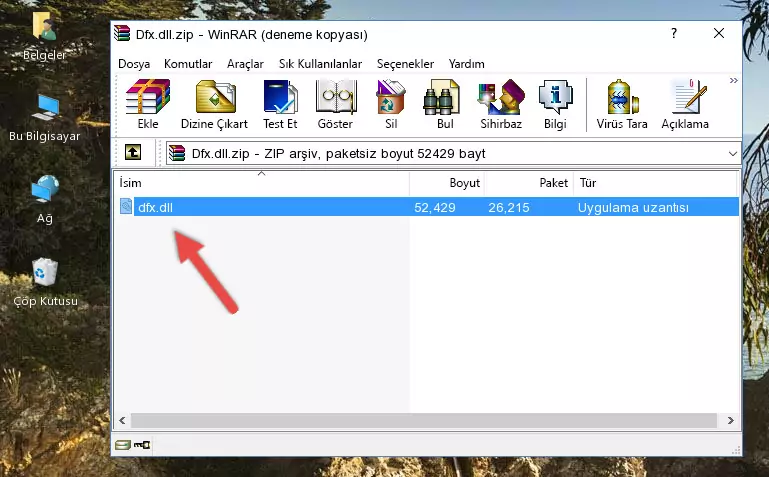Click Uygulama uzantısı type cell
The height and width of the screenshot is (477, 769).
point(633,207)
